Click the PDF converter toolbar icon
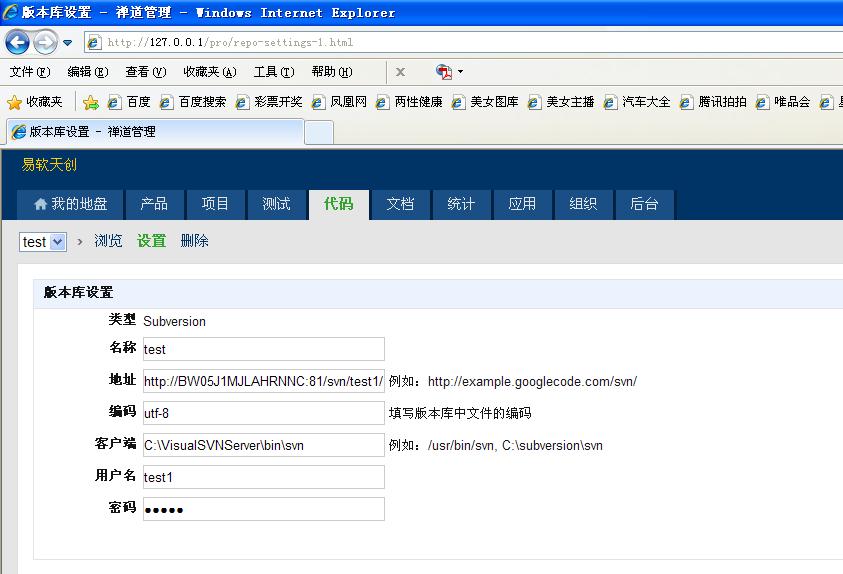Screen dimensions: 843x574 point(444,71)
